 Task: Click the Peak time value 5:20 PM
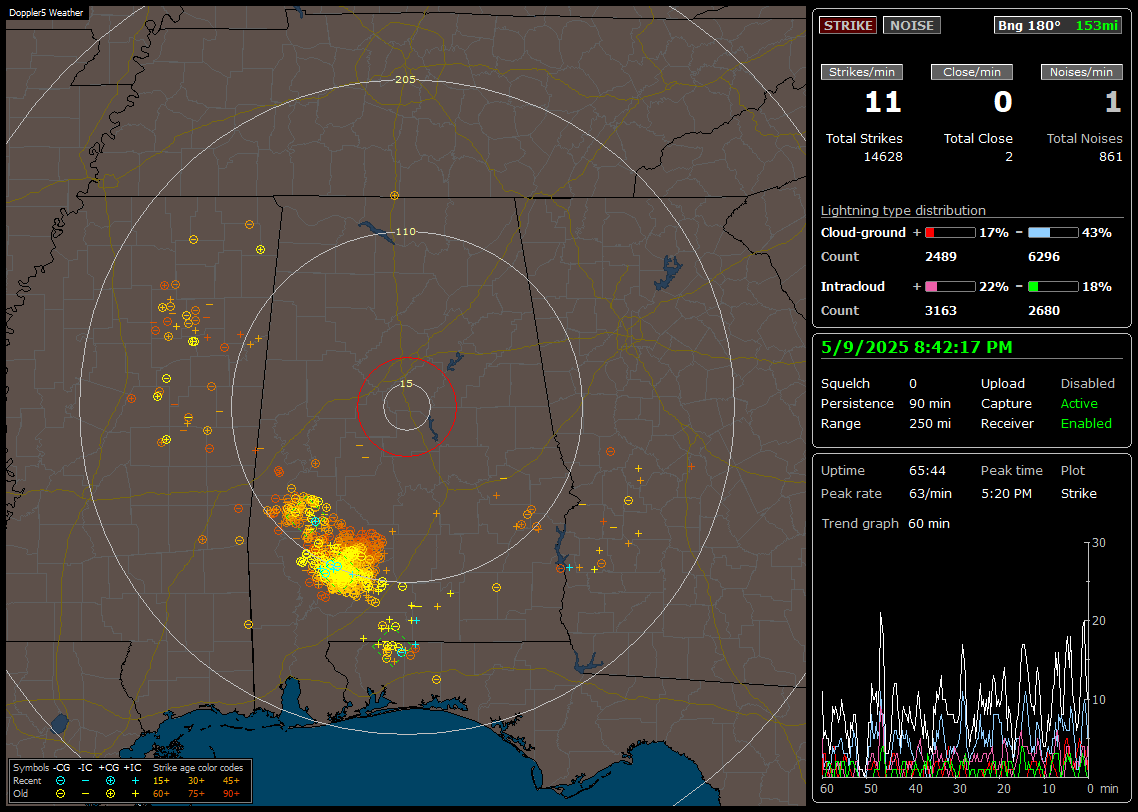[1006, 493]
